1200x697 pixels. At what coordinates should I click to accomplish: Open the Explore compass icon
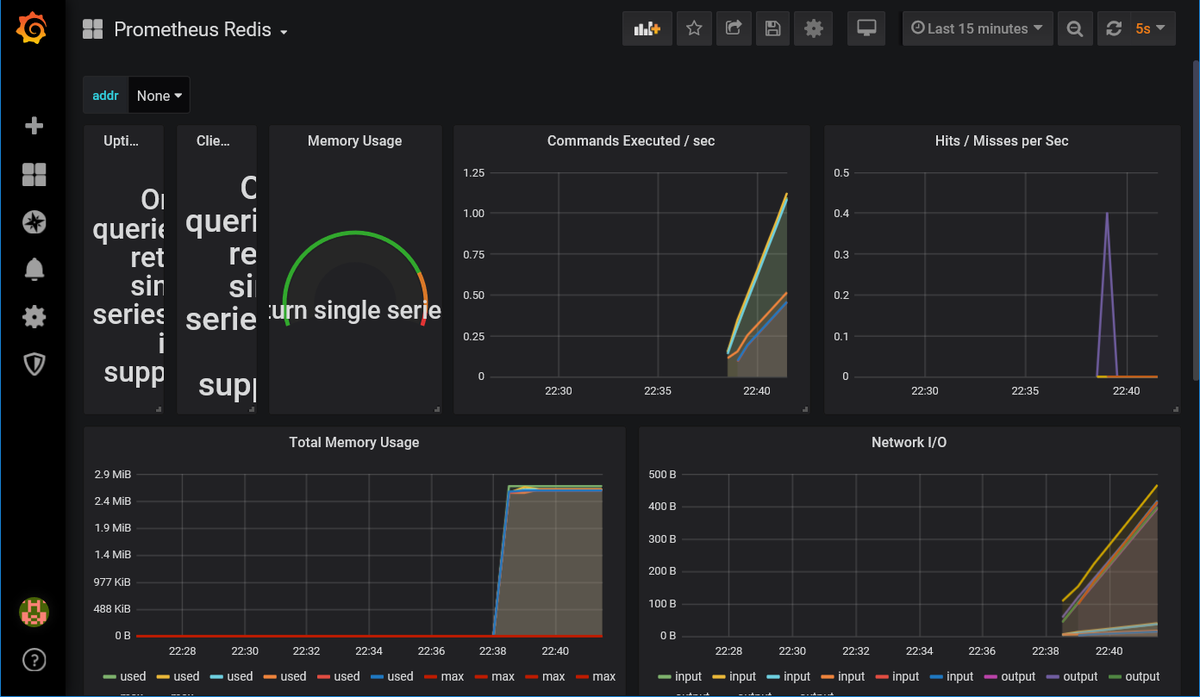pos(34,222)
